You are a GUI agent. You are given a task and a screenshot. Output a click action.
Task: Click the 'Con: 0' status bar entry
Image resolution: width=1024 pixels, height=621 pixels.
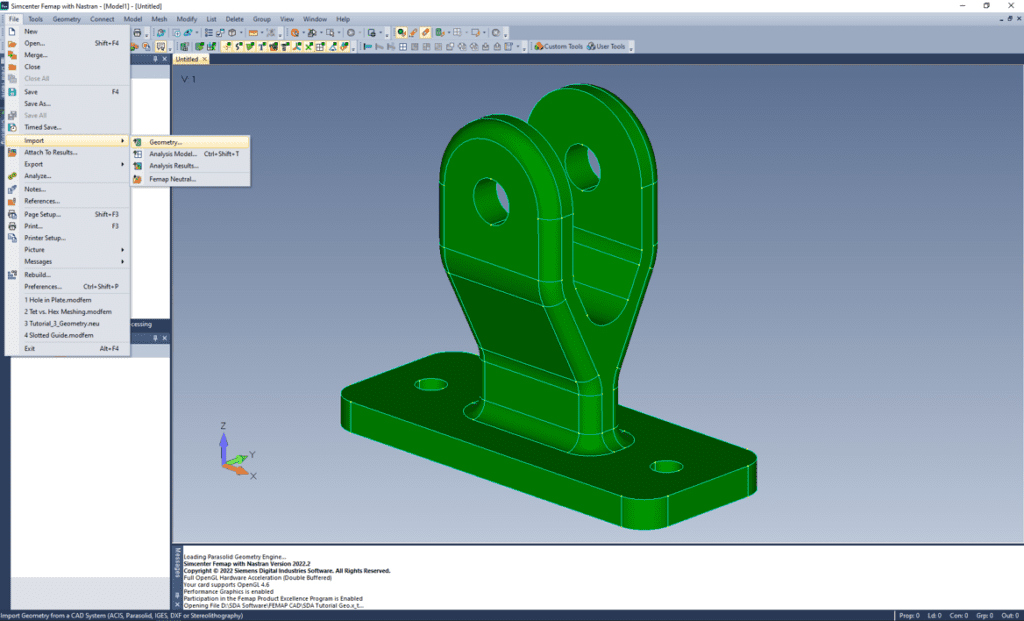coord(959,616)
